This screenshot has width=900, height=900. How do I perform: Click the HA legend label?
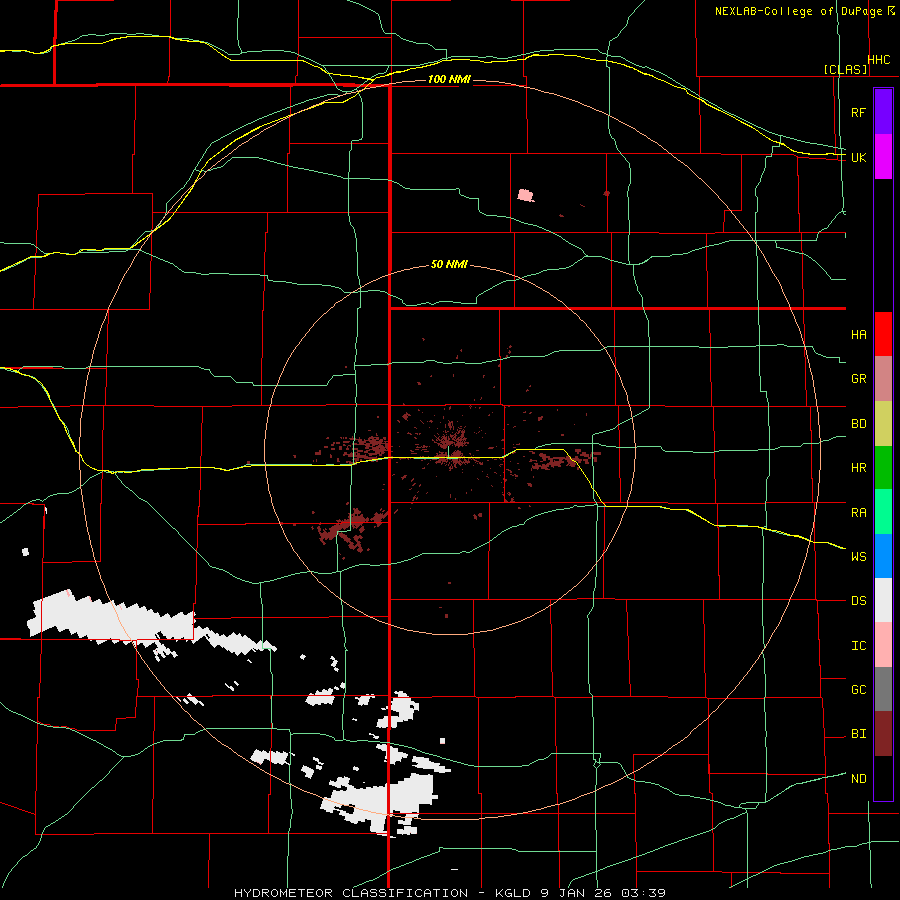858,334
